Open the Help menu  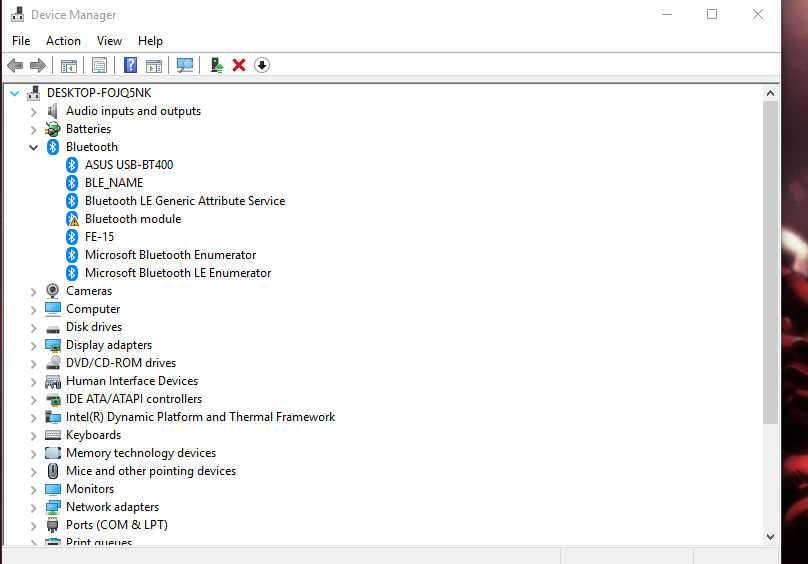pyautogui.click(x=150, y=41)
